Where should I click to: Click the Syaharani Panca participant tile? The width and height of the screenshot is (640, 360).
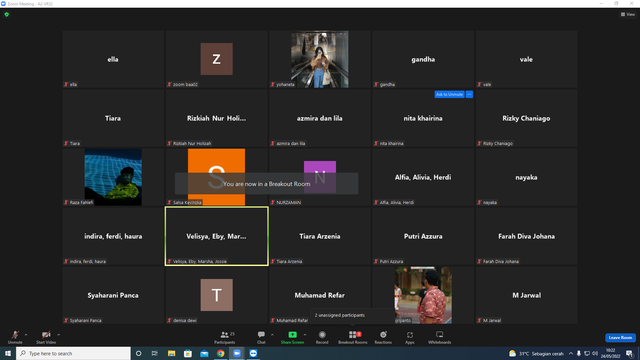(x=113, y=295)
